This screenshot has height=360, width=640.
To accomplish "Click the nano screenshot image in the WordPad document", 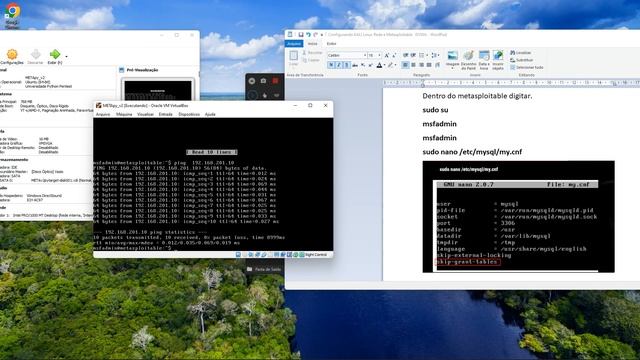I will [518, 216].
